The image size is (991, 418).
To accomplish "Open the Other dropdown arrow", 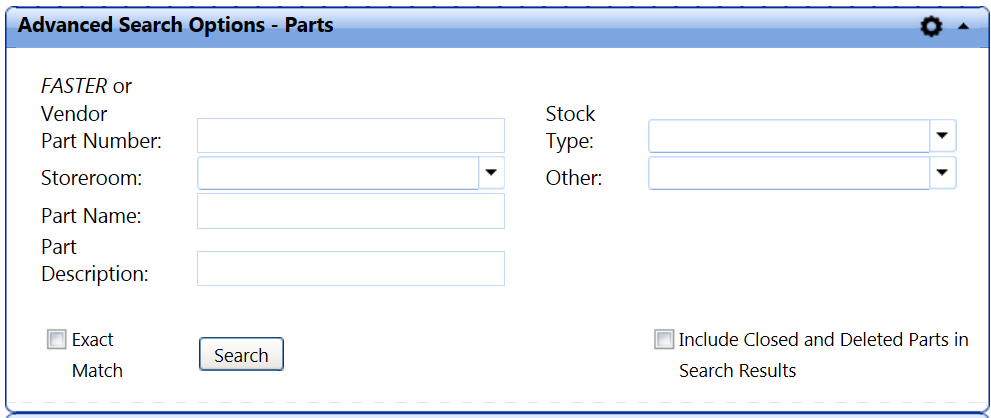I will [943, 173].
